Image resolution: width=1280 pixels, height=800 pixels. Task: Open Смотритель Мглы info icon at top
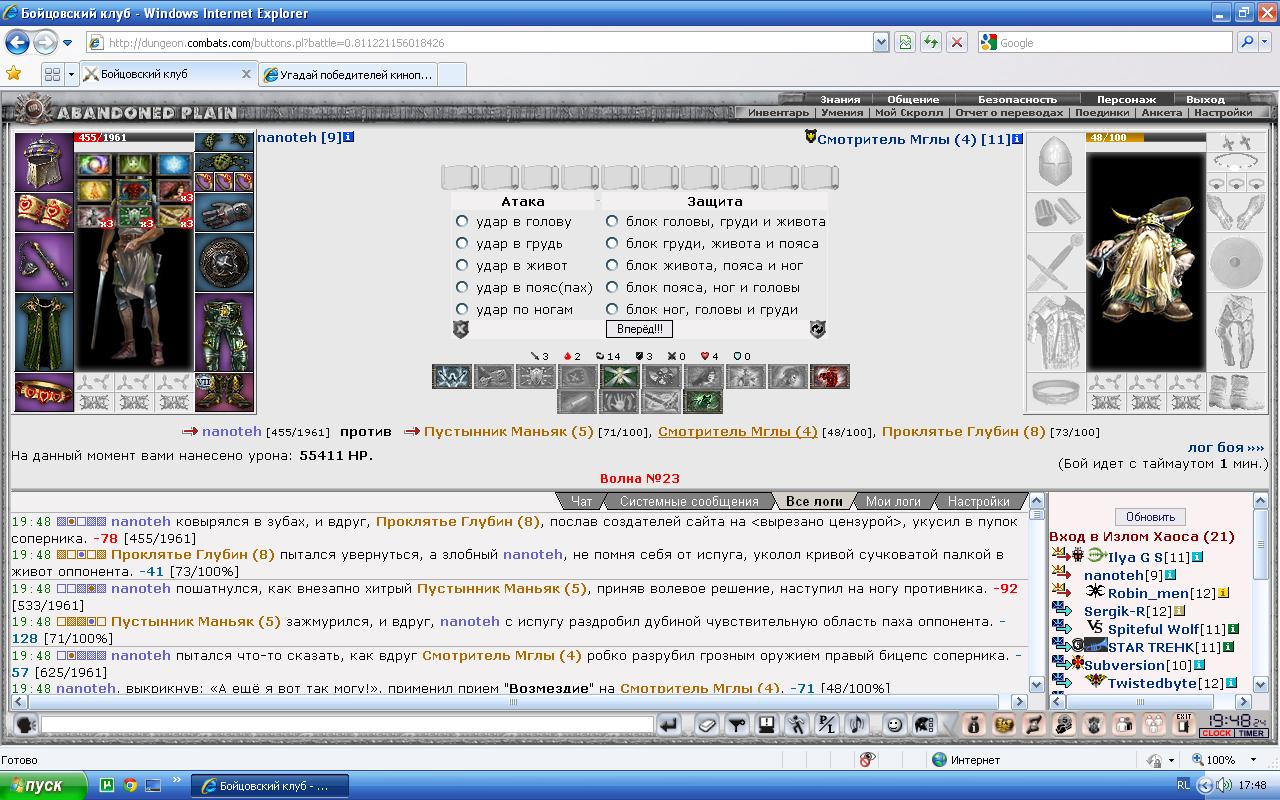[1017, 139]
